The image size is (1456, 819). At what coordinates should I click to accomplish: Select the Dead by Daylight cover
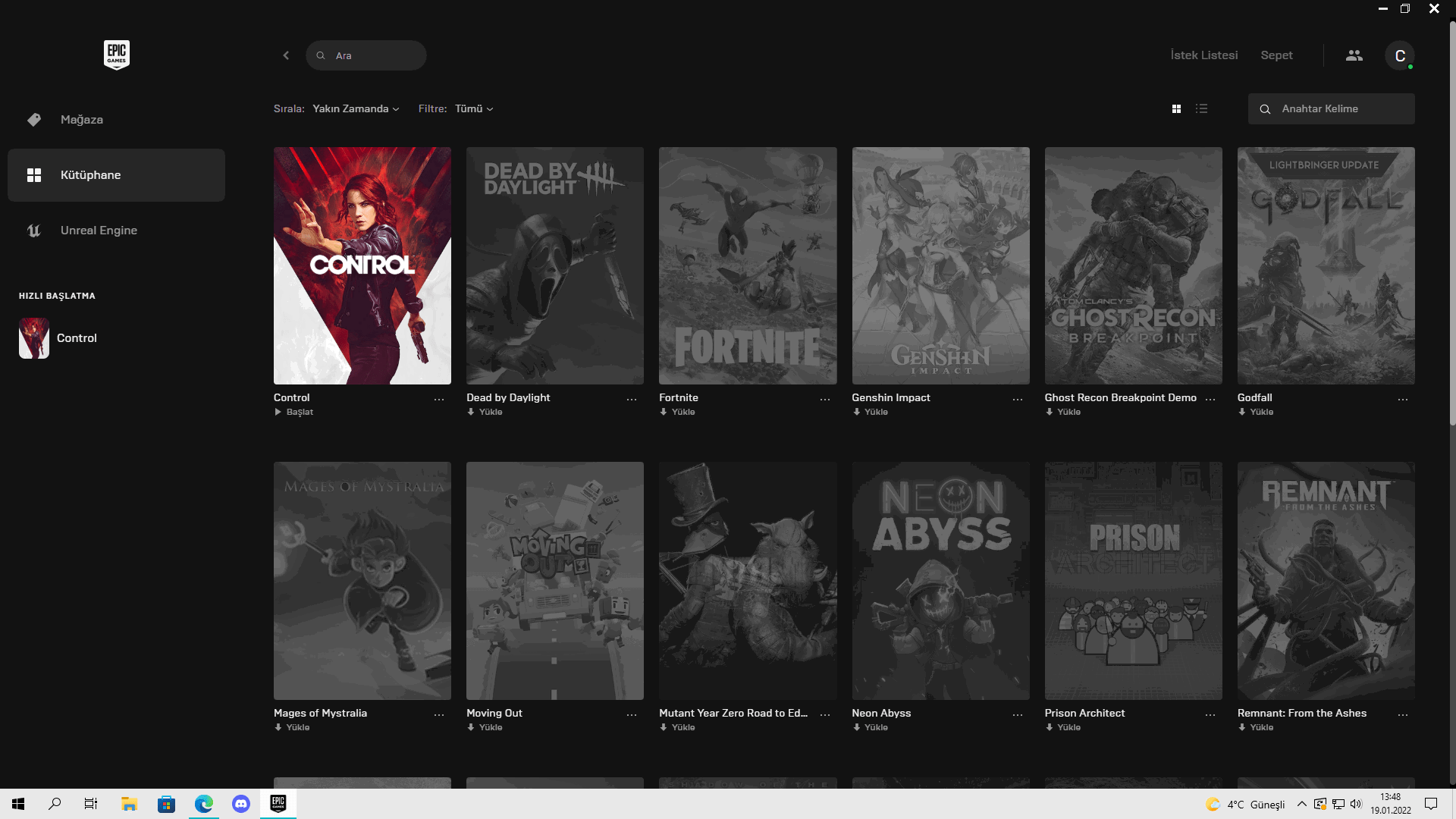pos(555,266)
